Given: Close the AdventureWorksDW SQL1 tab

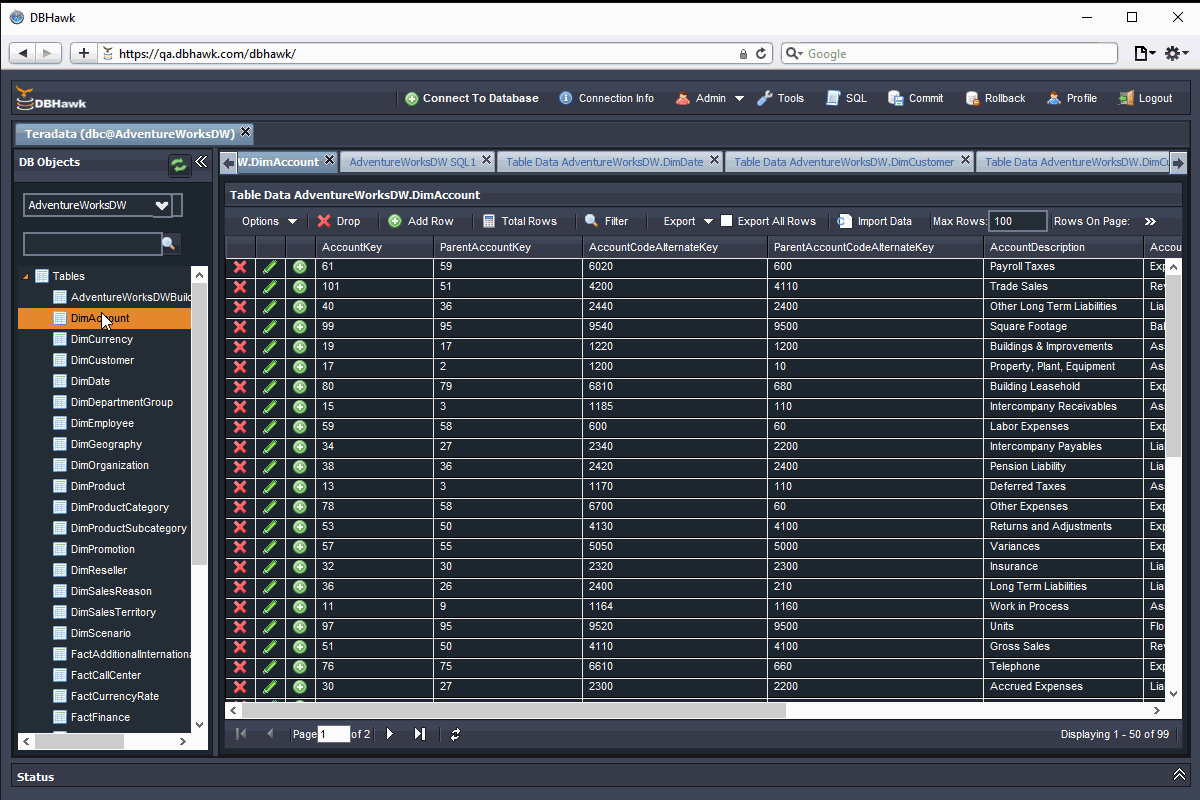Looking at the screenshot, I should [486, 160].
